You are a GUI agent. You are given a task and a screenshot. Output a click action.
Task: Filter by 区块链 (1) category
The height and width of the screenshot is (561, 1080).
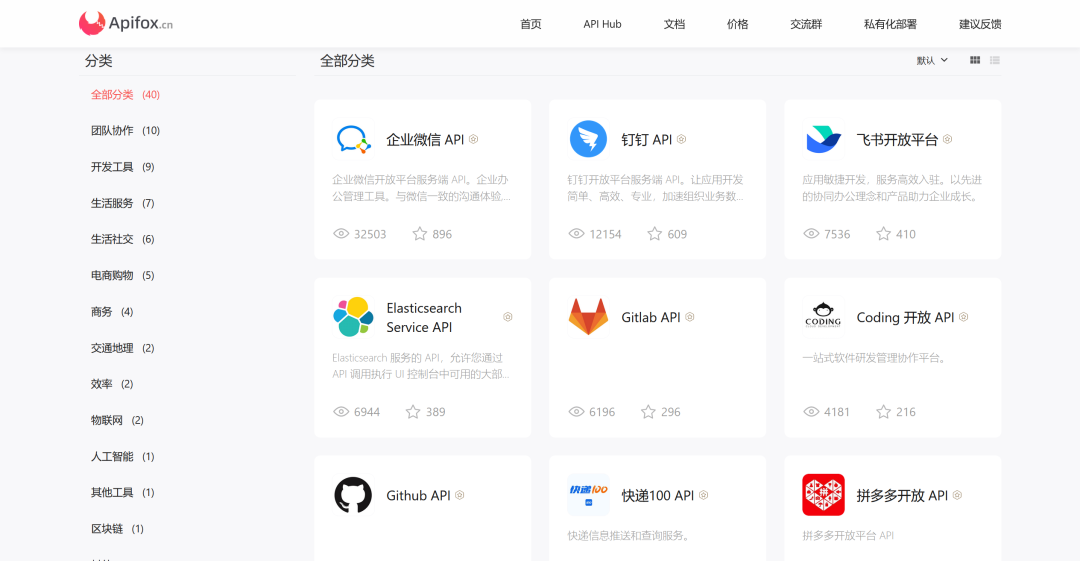(x=117, y=529)
